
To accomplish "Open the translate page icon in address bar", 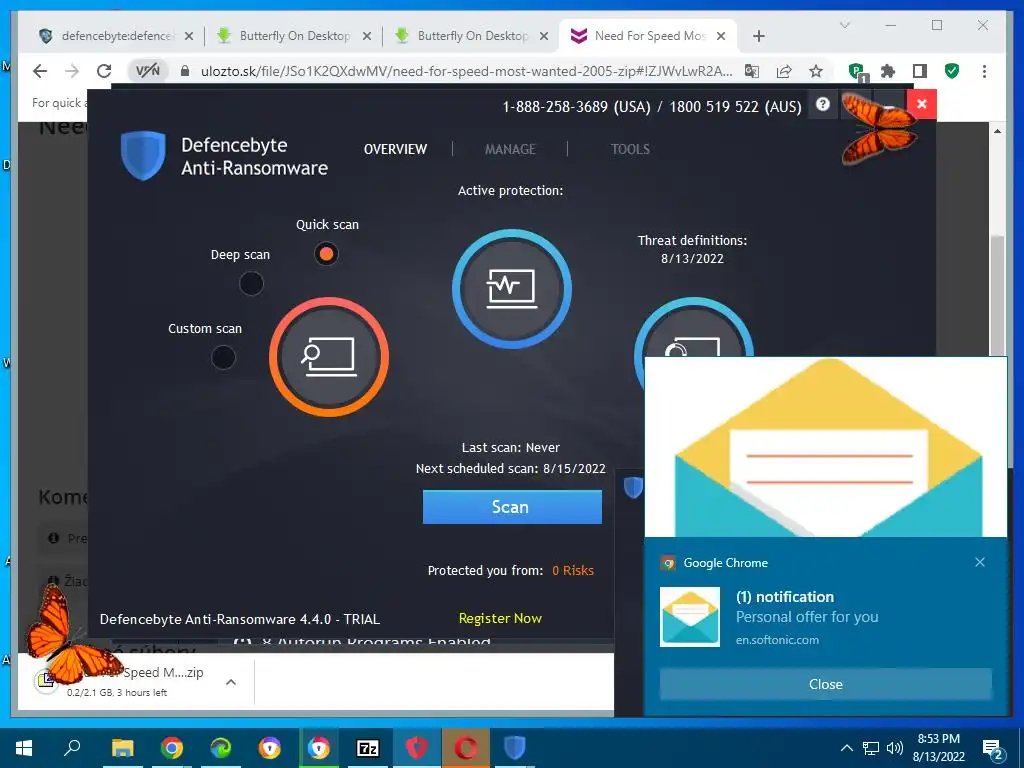I will tap(752, 71).
